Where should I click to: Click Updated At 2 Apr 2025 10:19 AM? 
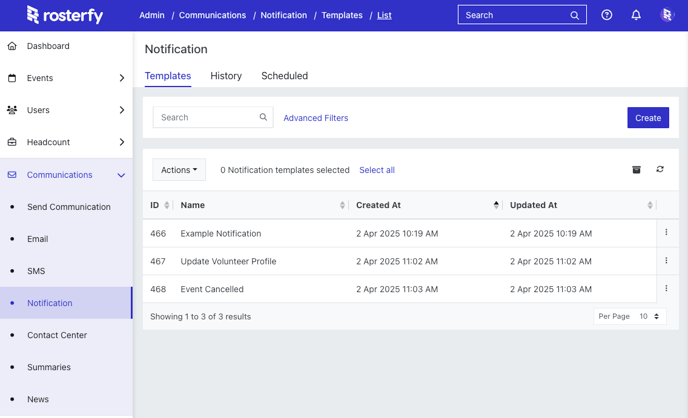[551, 233]
